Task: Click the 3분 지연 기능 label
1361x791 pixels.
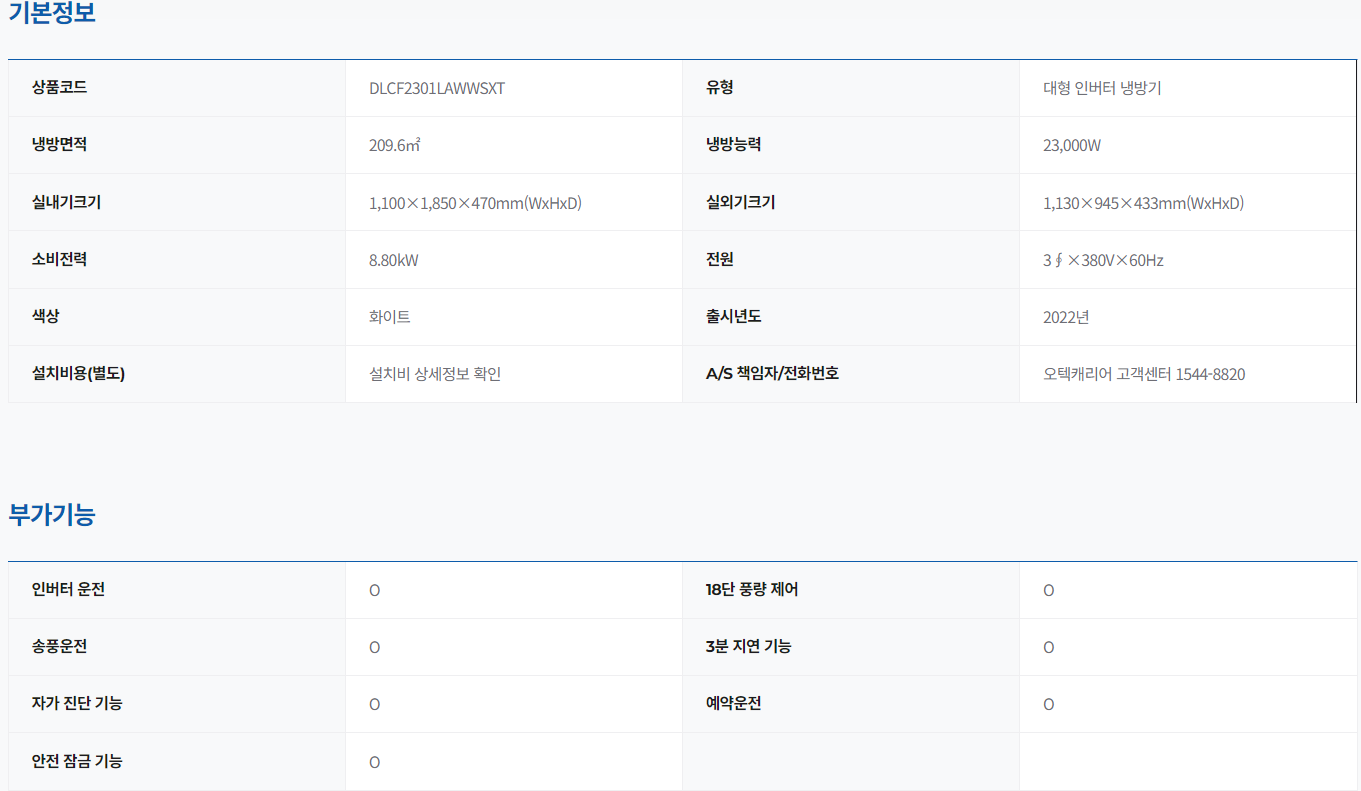Action: coord(748,646)
